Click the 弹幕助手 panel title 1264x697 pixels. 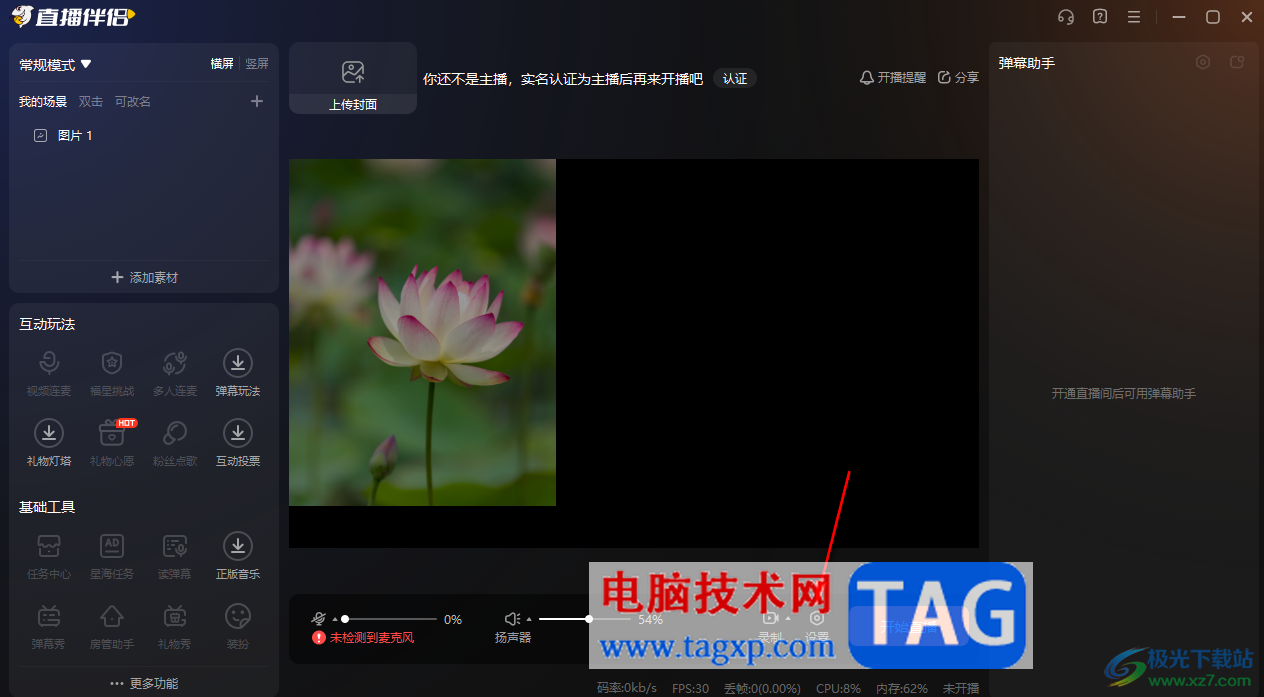tap(1026, 62)
